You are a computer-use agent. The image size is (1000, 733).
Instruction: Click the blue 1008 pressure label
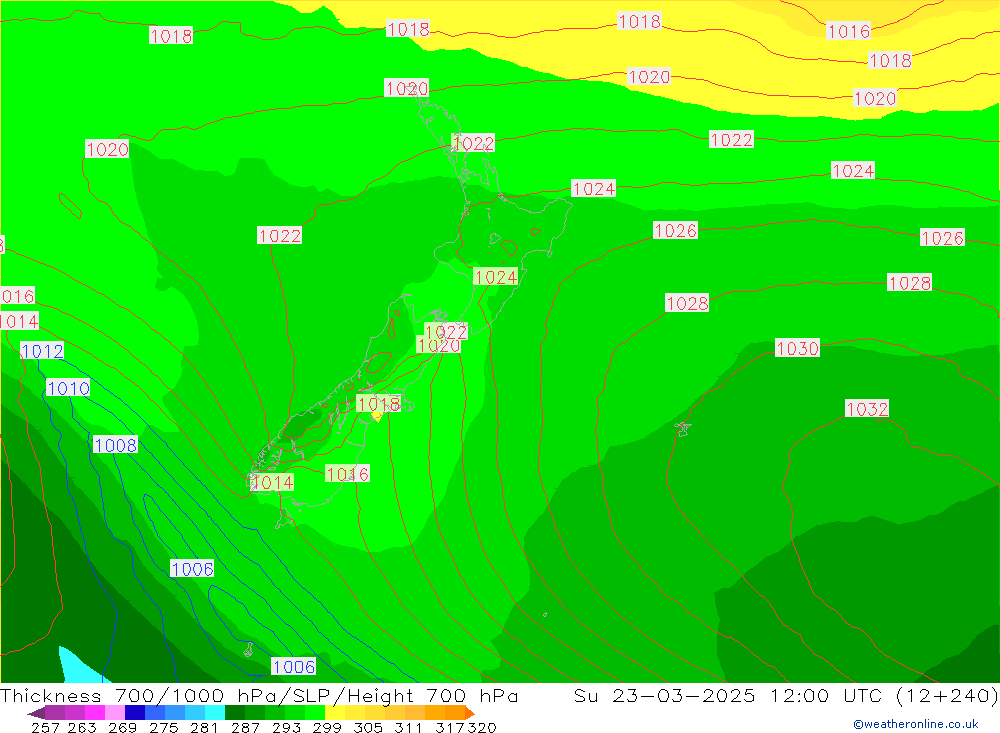pos(115,445)
